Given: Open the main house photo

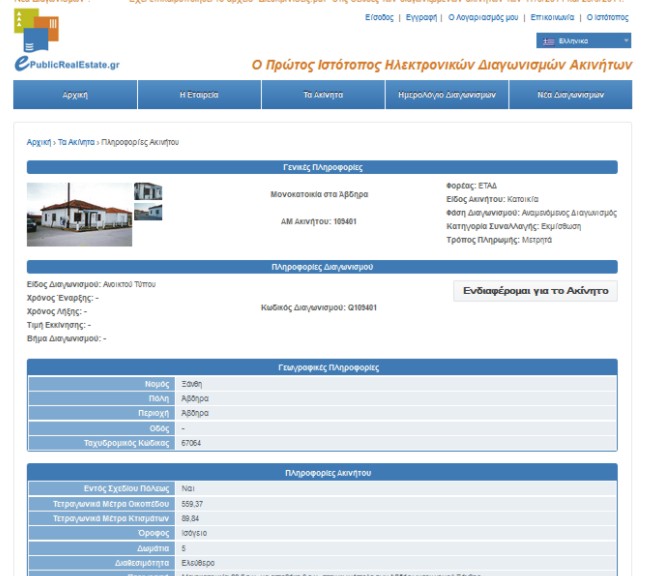Looking at the screenshot, I should pyautogui.click(x=79, y=214).
